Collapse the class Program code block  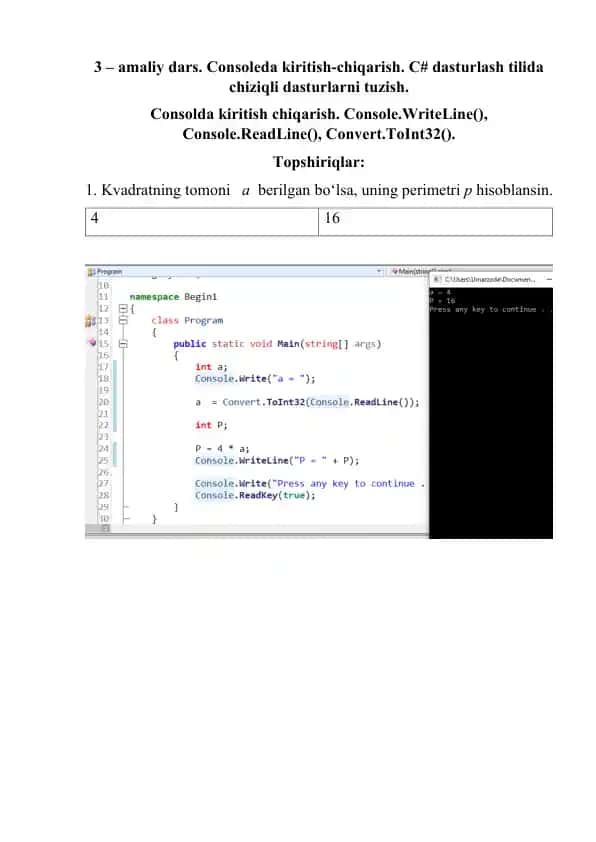click(x=123, y=321)
